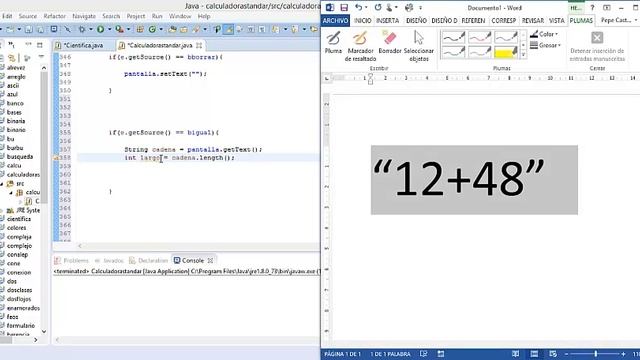Viewport: 640px width, 360px height.
Task: Open the Pepe Cast account dropdown
Action: point(619,20)
